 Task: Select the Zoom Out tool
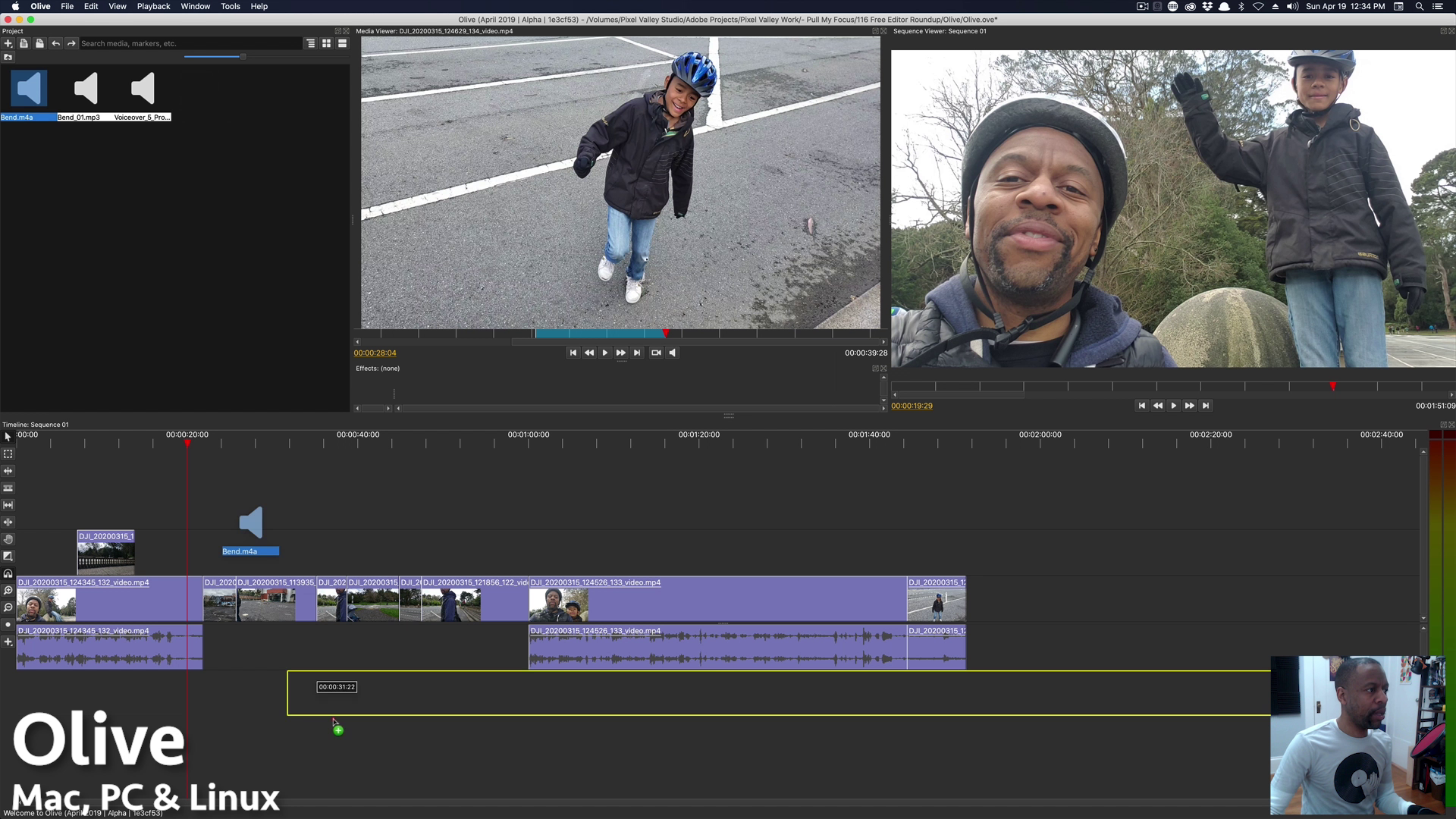(x=8, y=607)
